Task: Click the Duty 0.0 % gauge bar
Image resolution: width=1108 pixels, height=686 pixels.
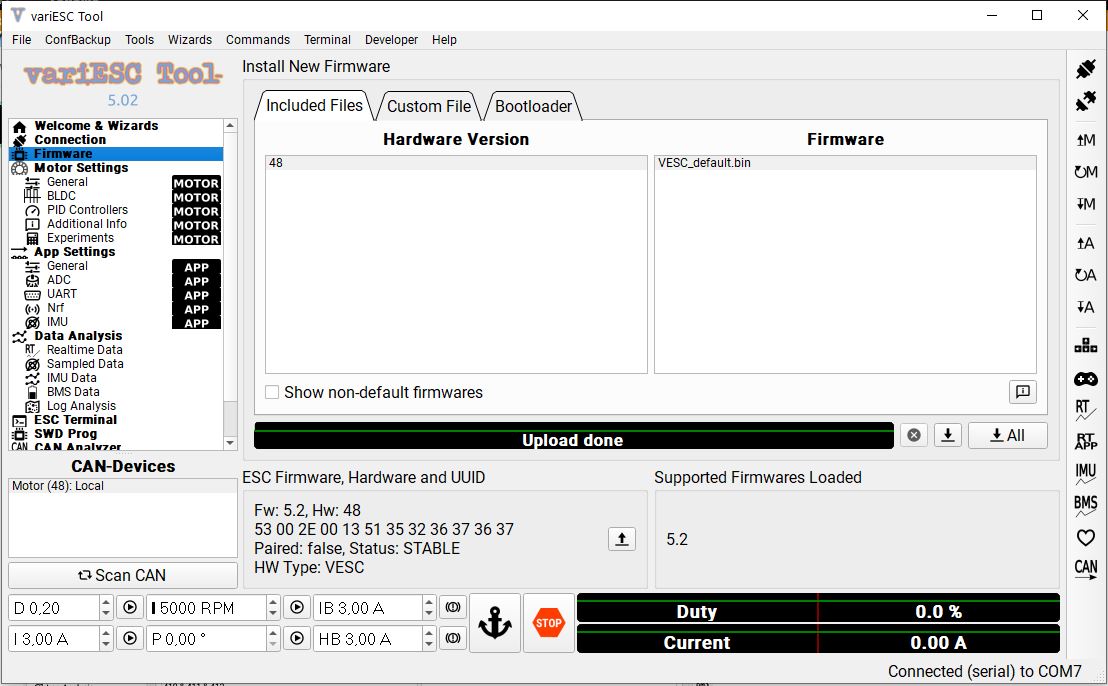Action: [x=818, y=608]
